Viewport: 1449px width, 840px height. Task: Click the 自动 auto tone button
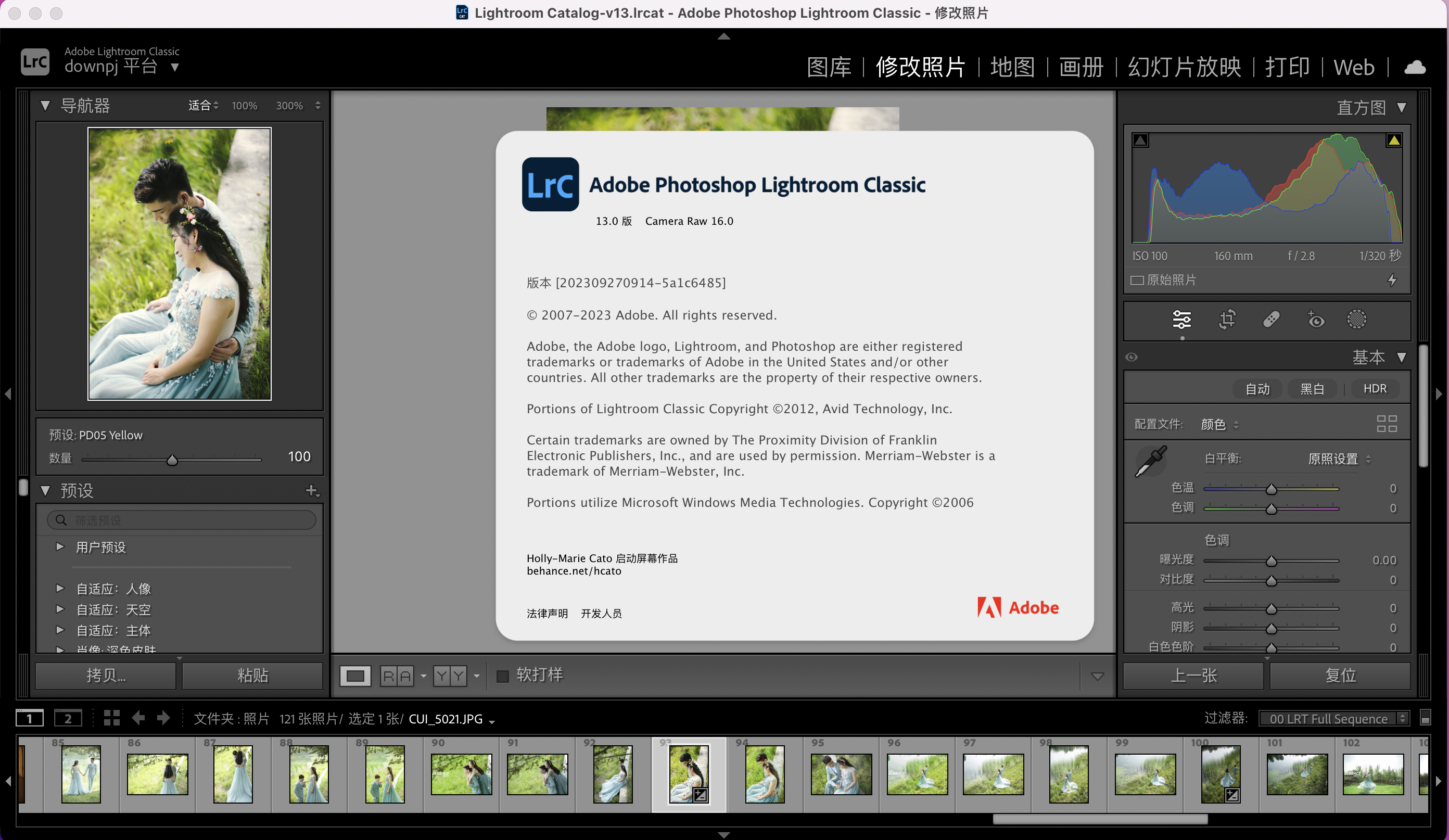pos(1257,389)
